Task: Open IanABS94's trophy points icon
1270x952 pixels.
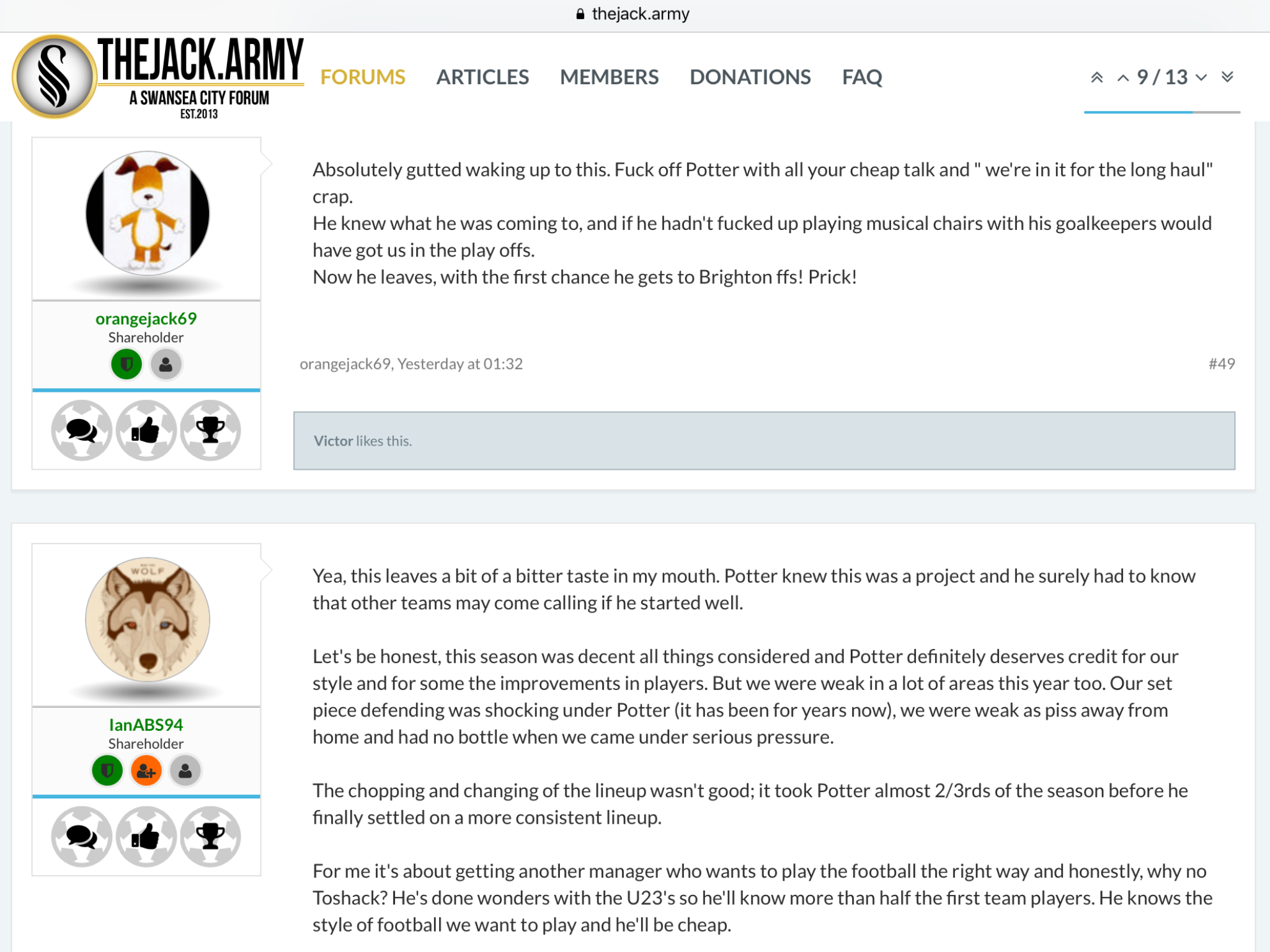Action: (211, 837)
